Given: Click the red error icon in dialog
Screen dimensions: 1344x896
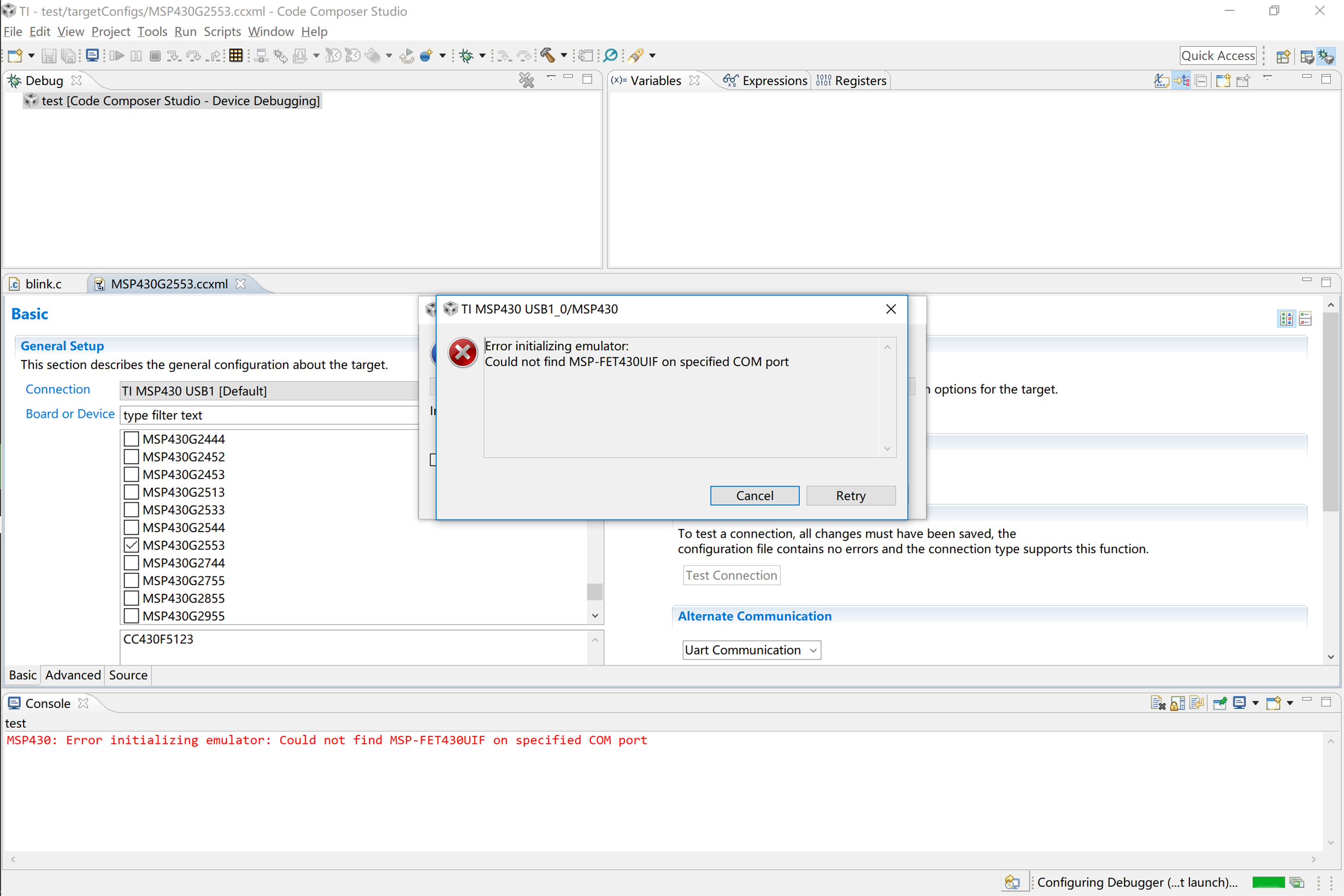Looking at the screenshot, I should 462,352.
